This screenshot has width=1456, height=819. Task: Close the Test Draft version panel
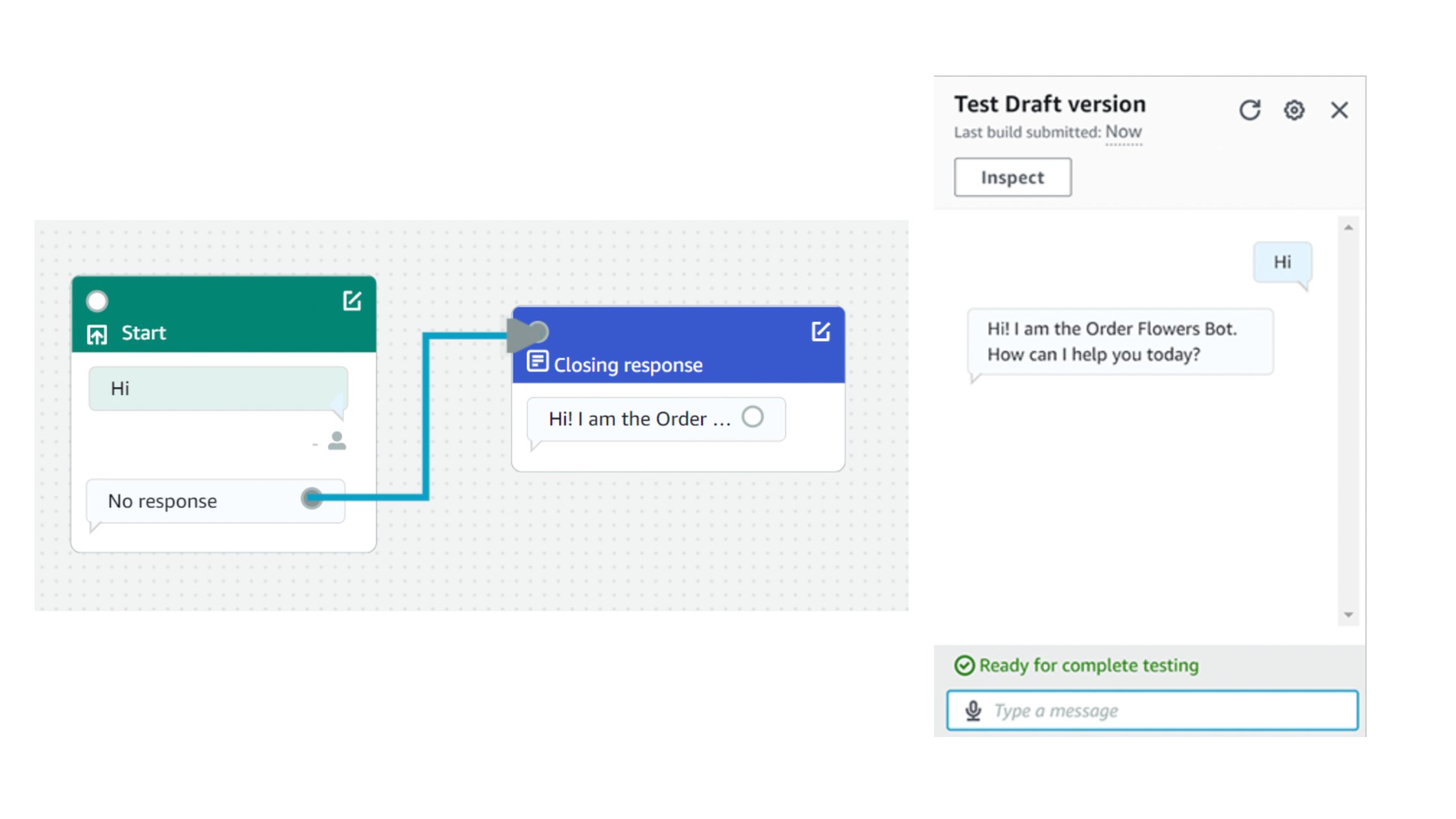(1339, 110)
